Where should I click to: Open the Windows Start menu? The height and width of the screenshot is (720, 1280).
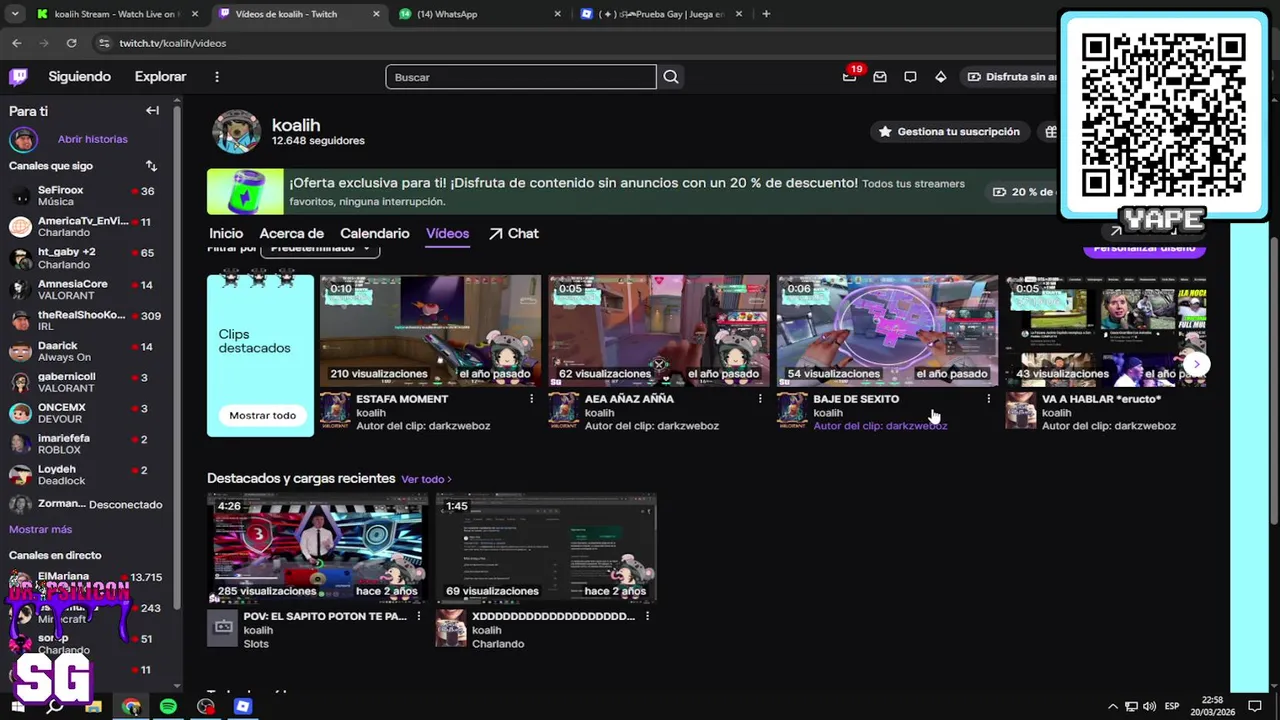tap(17, 706)
